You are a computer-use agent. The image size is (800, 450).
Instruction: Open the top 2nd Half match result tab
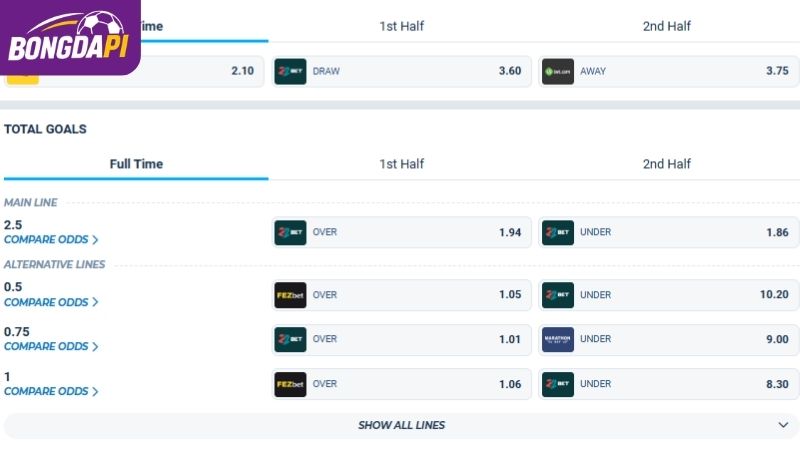(666, 26)
